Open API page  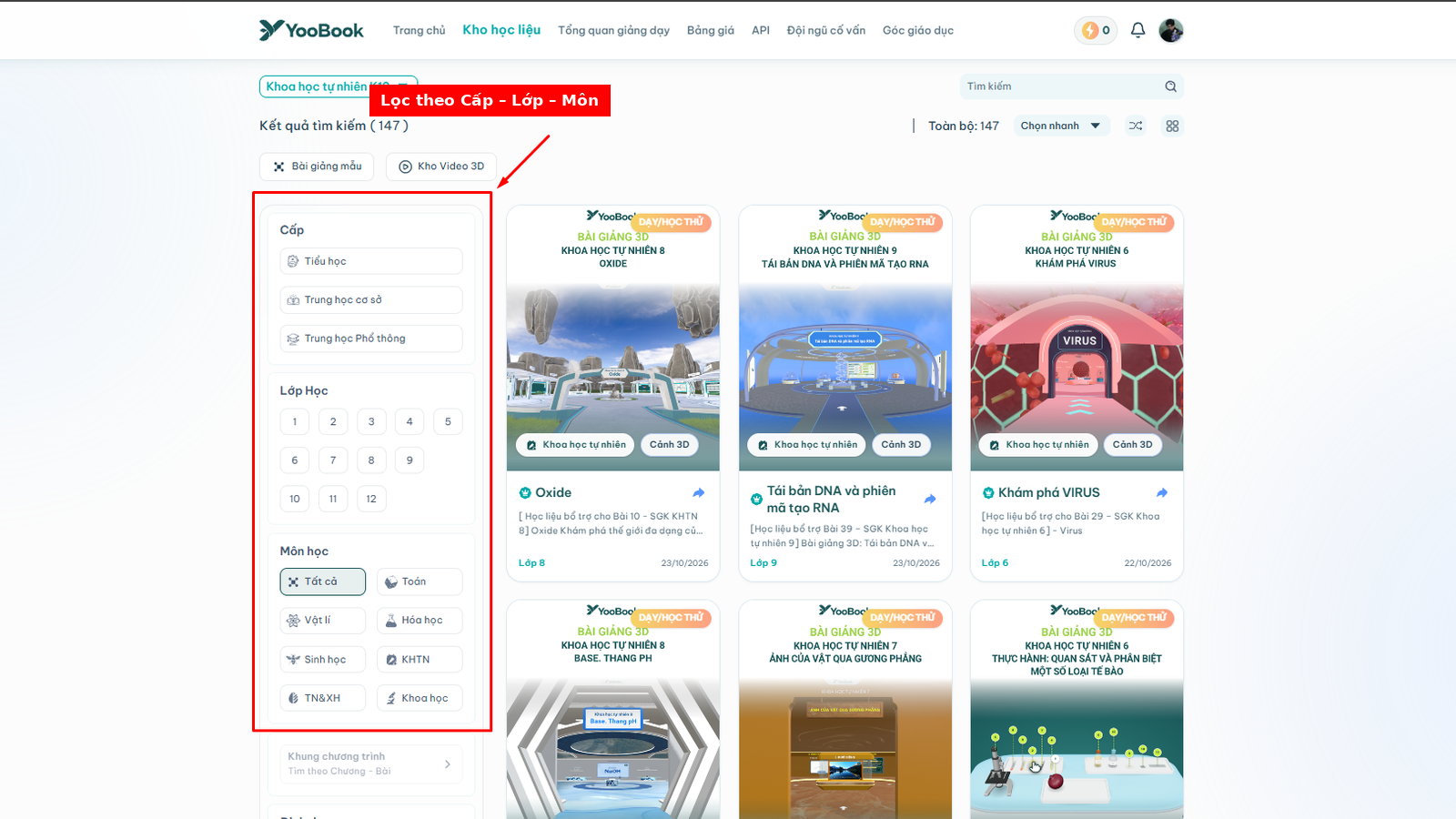coord(761,30)
